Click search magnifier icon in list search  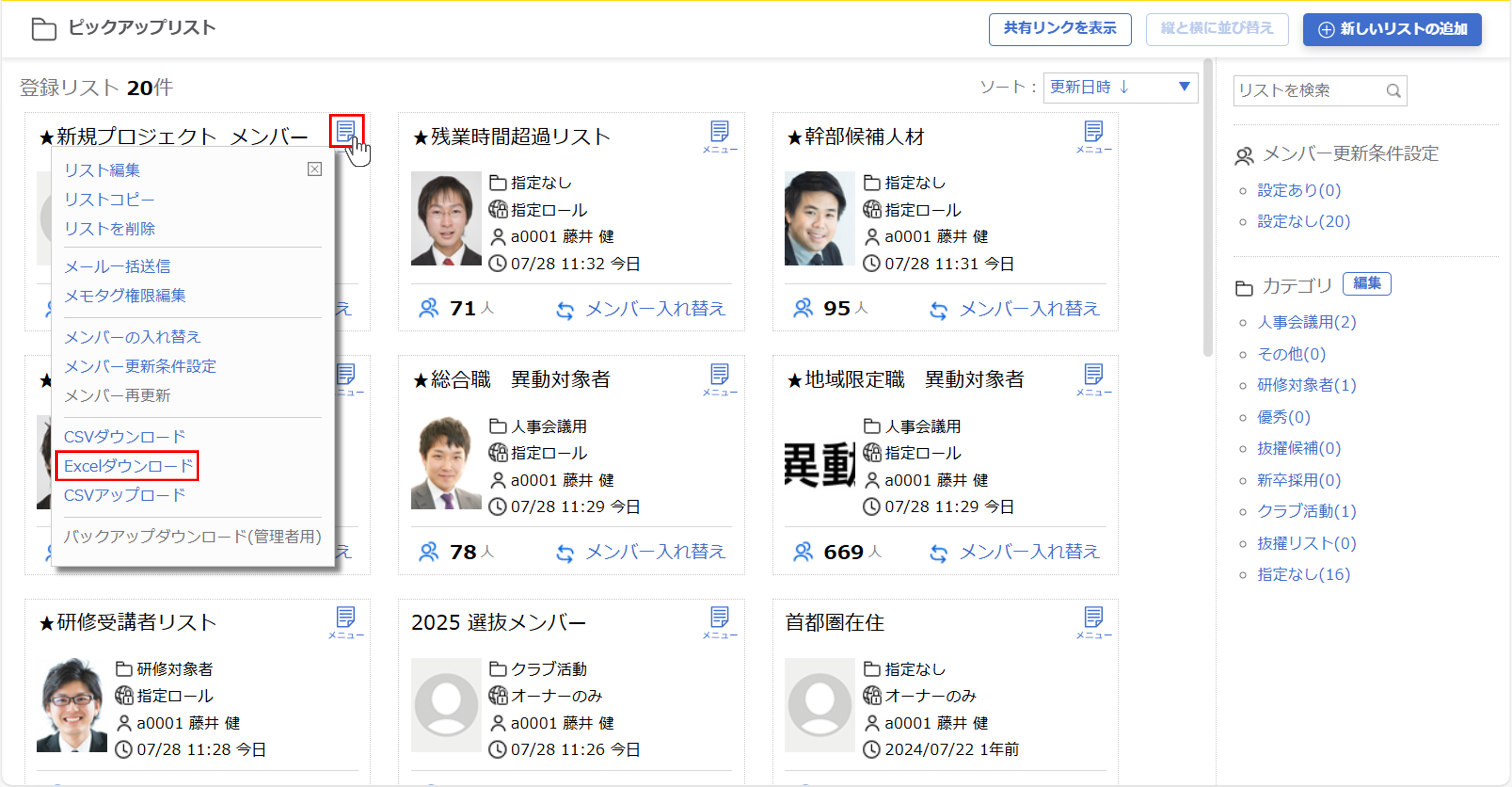coord(1393,90)
